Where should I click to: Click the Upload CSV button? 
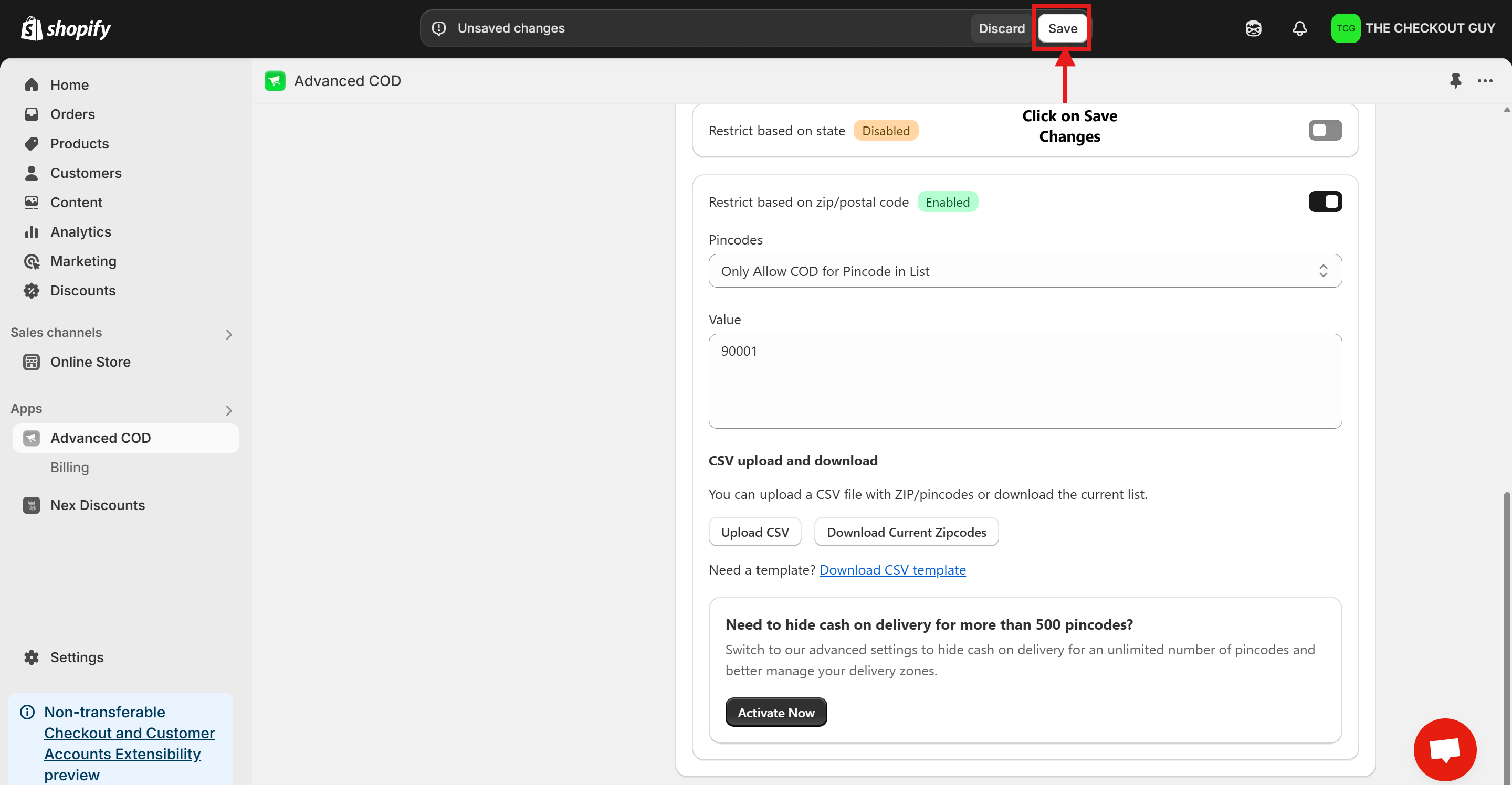(x=755, y=532)
